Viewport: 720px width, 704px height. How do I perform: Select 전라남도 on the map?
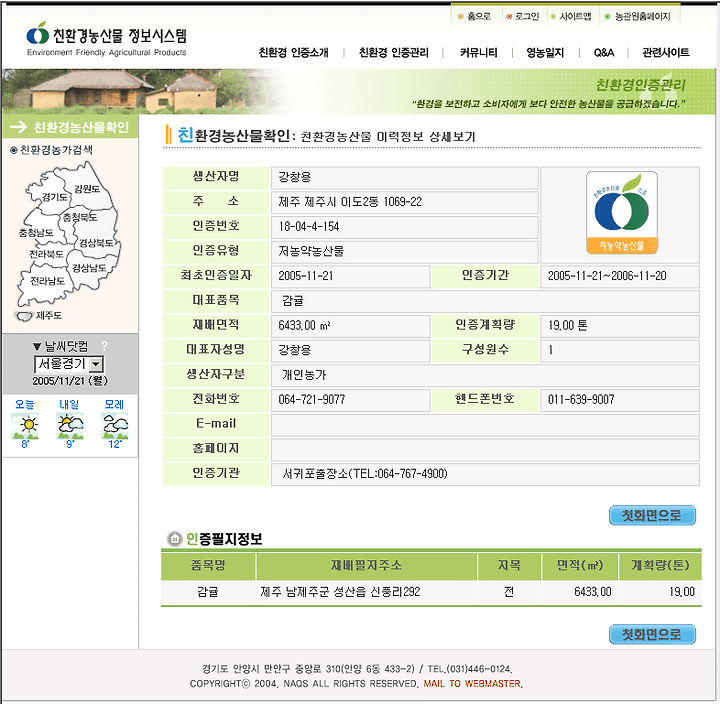[x=47, y=281]
